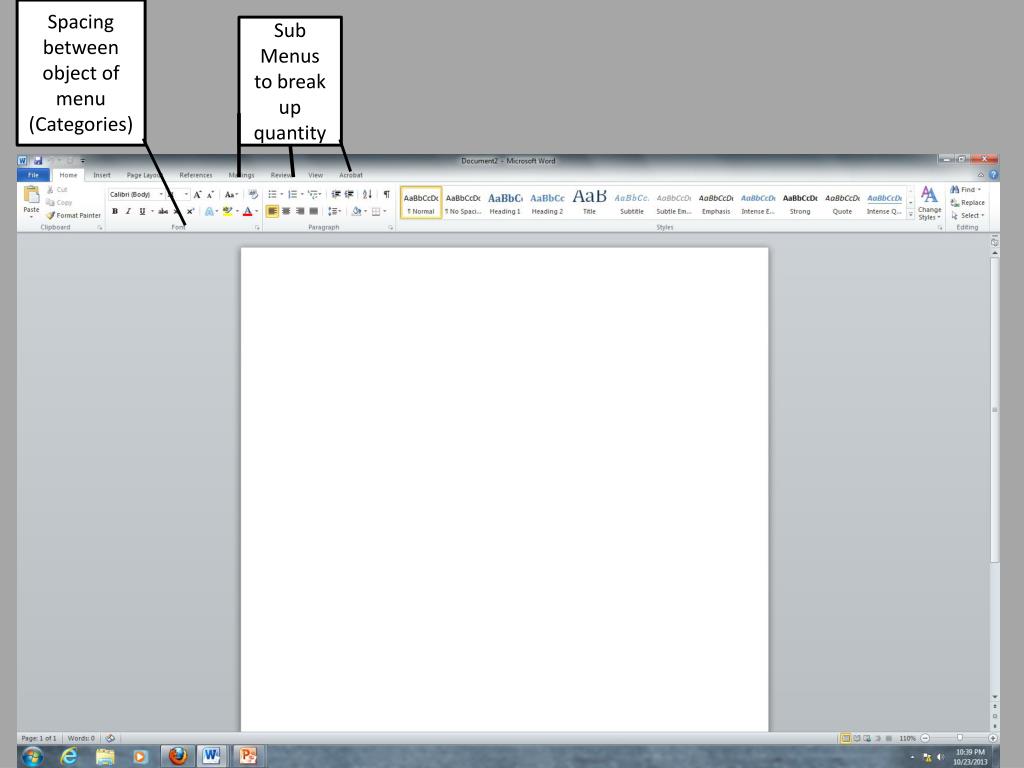The image size is (1024, 768).
Task: Select the Home tab
Action: click(68, 175)
